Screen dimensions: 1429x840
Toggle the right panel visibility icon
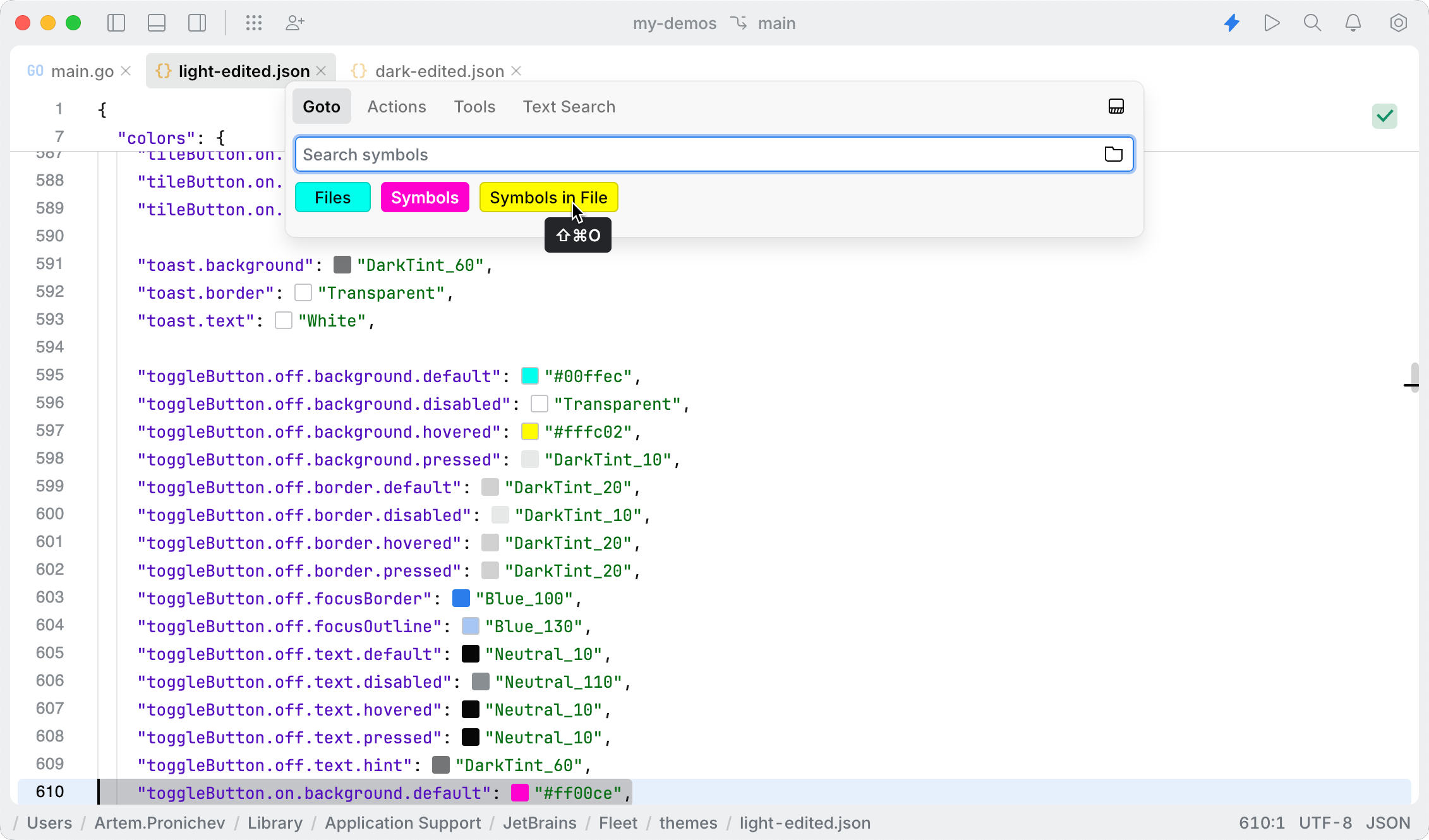pos(196,23)
